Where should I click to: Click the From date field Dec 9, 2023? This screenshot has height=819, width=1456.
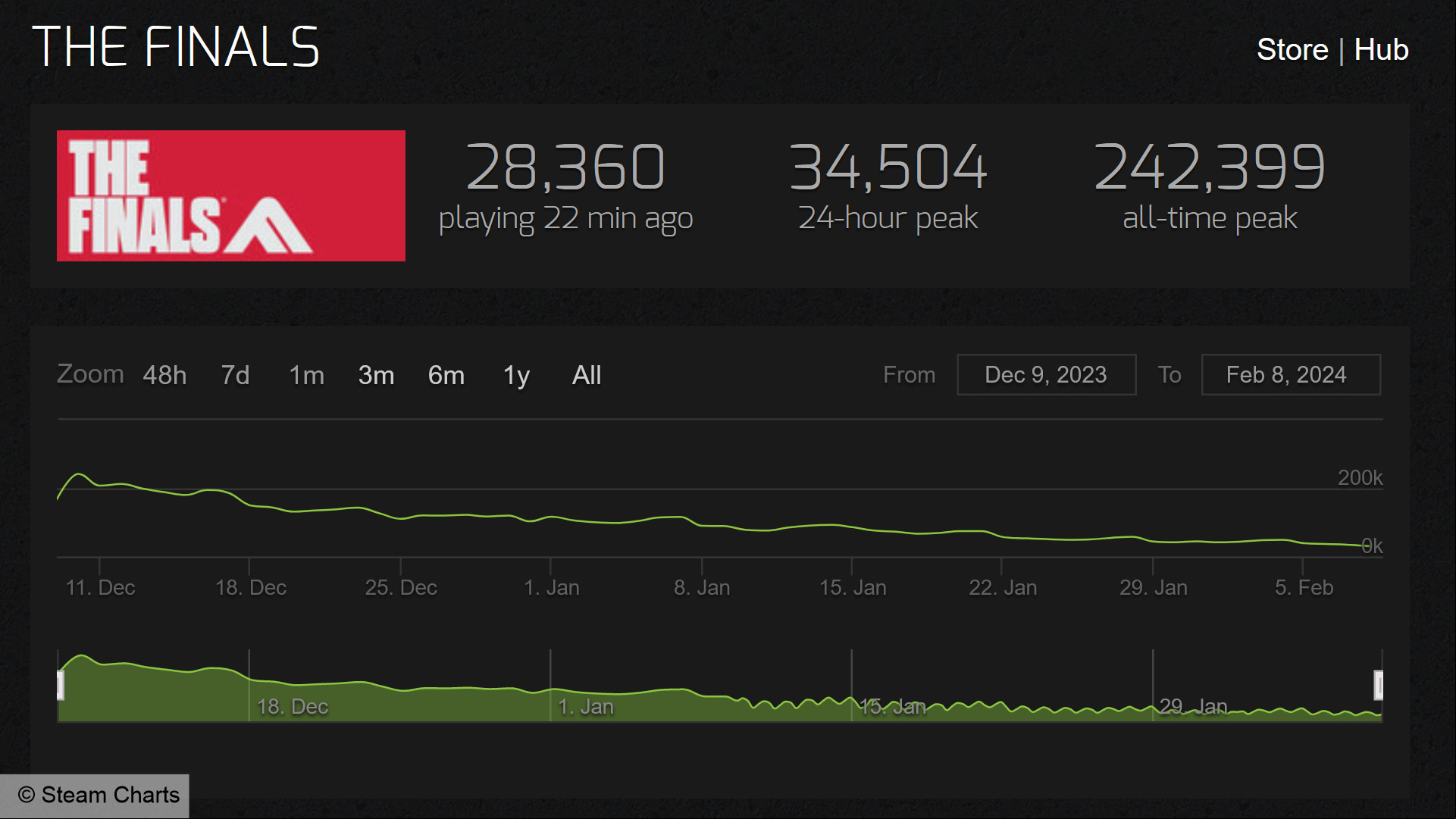[1046, 374]
